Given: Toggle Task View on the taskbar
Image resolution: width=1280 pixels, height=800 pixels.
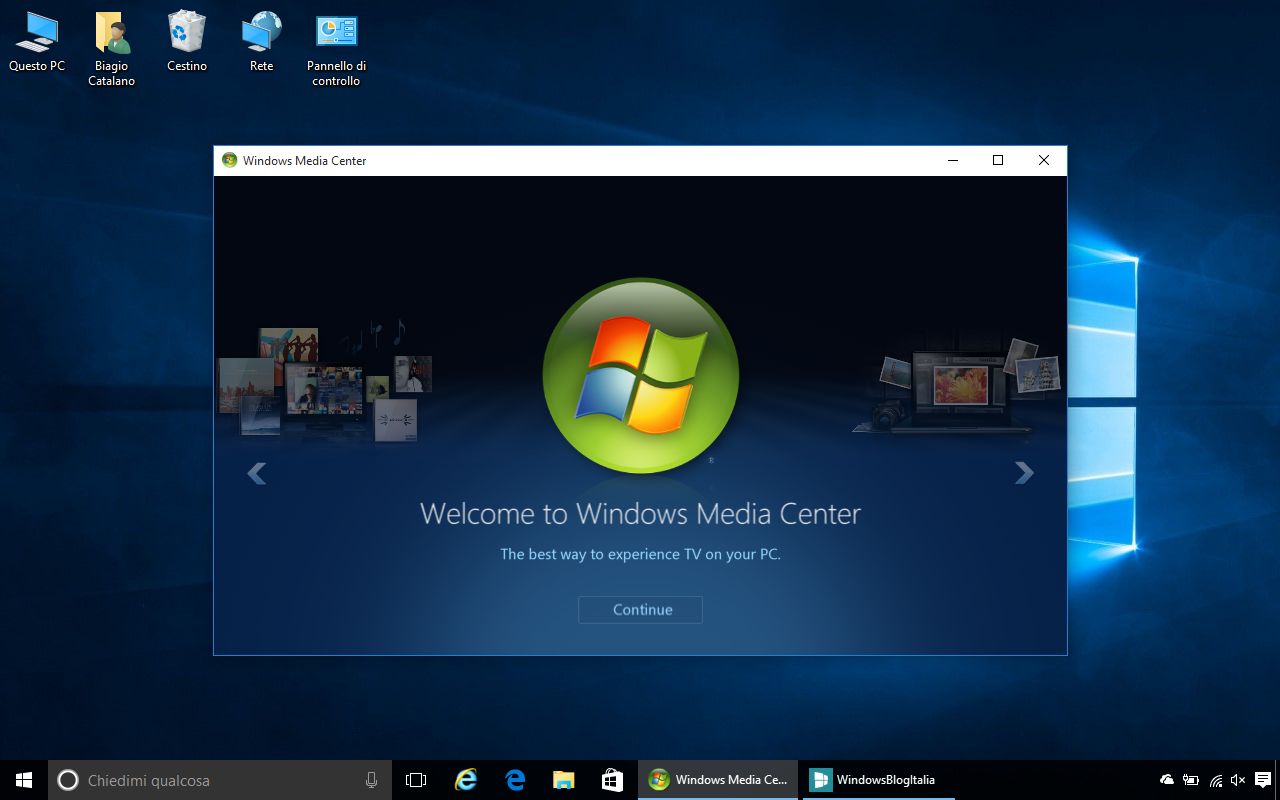Looking at the screenshot, I should pos(415,779).
